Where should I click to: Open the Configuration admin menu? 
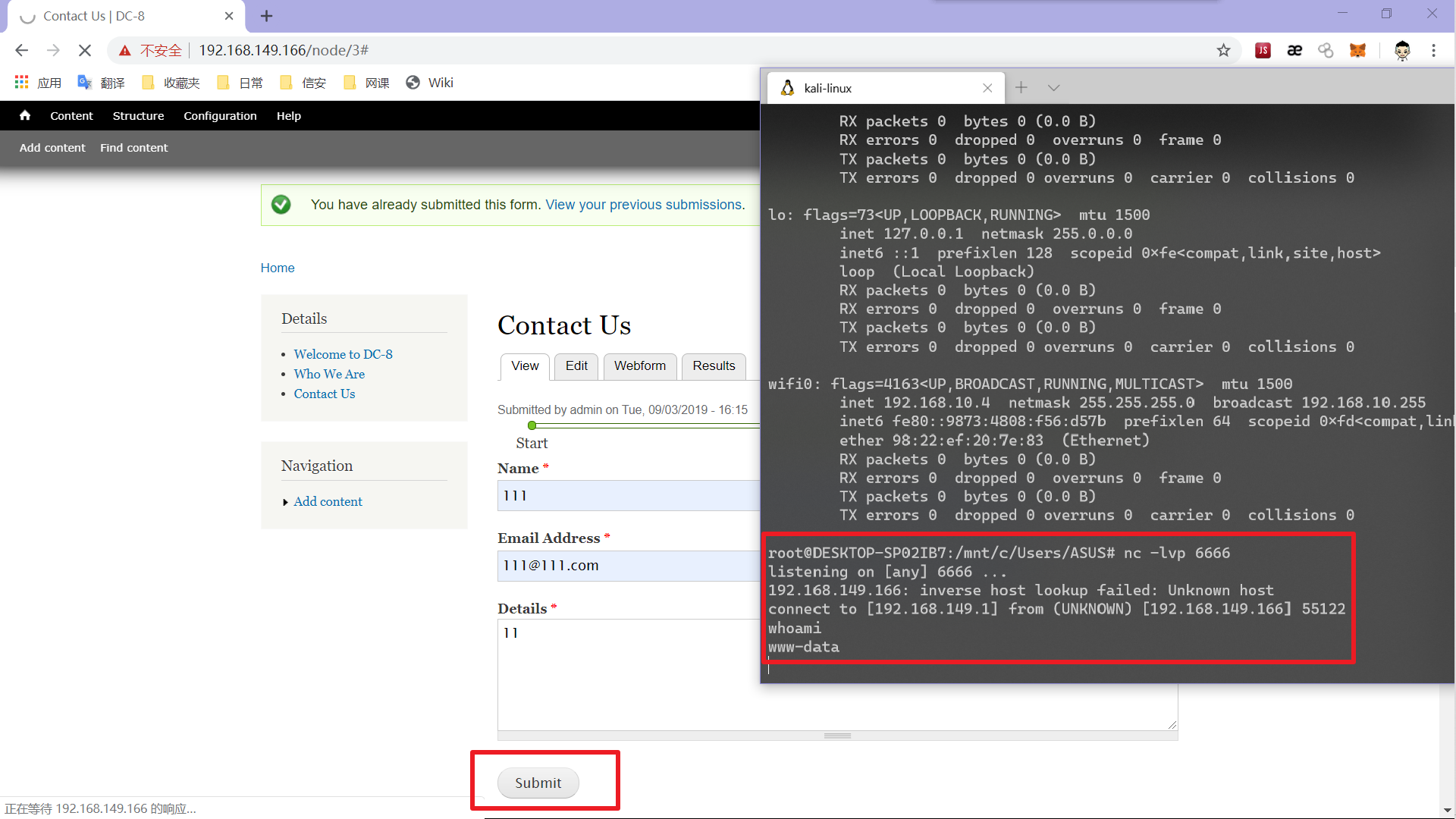click(x=220, y=115)
